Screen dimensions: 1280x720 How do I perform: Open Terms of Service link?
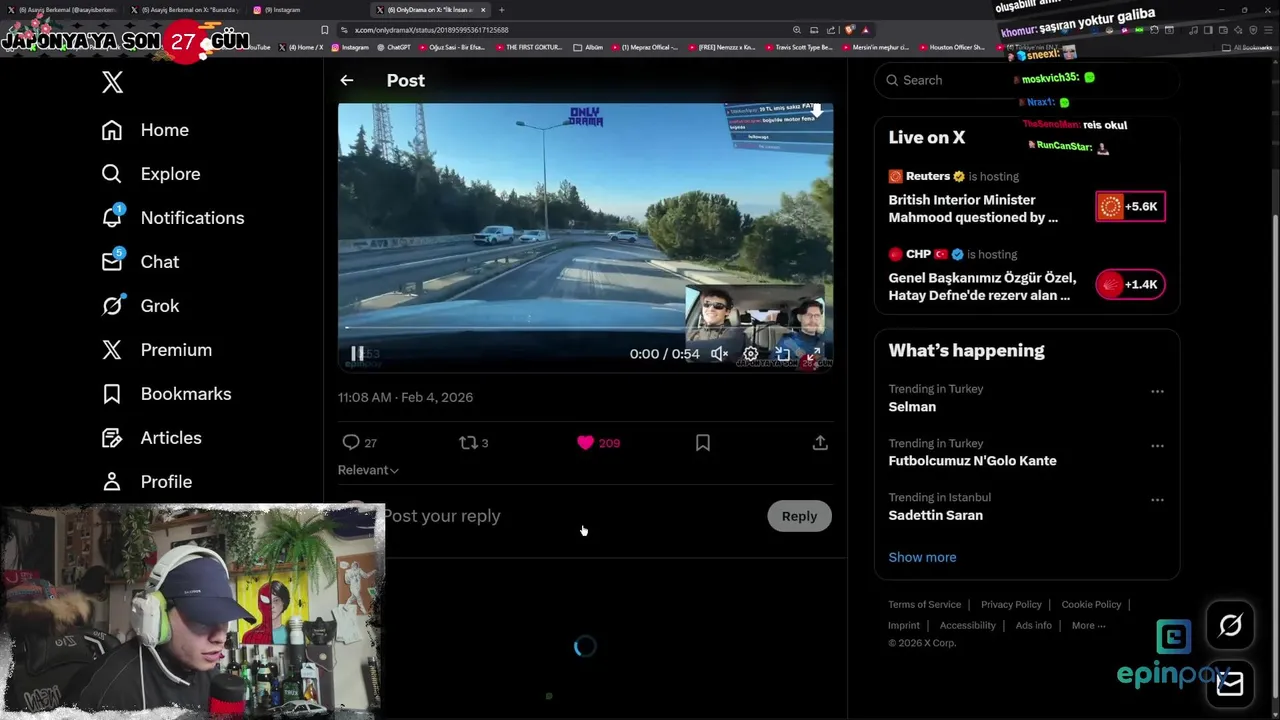click(924, 604)
